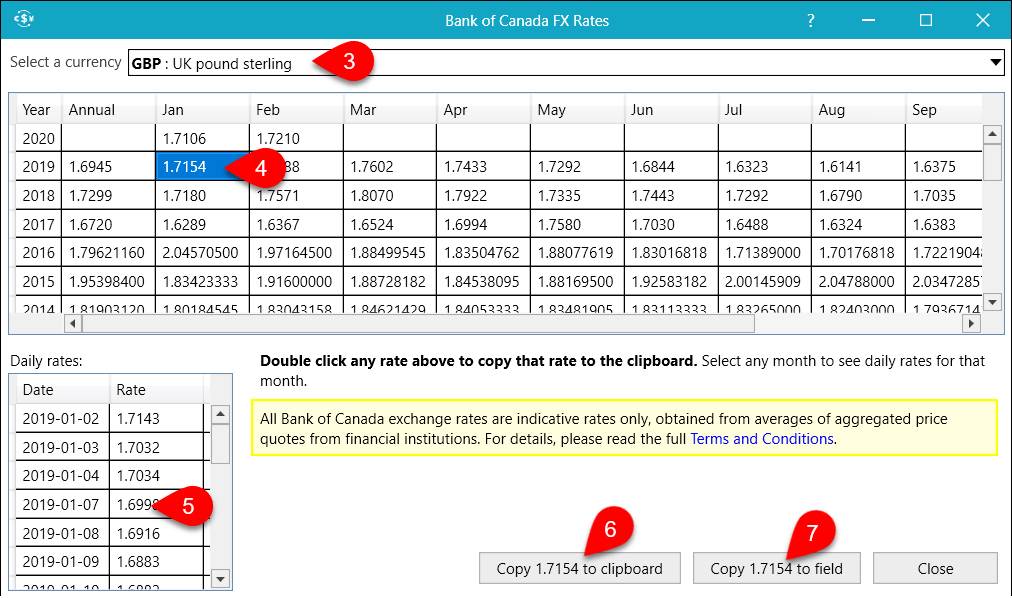1012x598 pixels.
Task: Select the 2019 Jun rate 1.6844
Action: 671,166
